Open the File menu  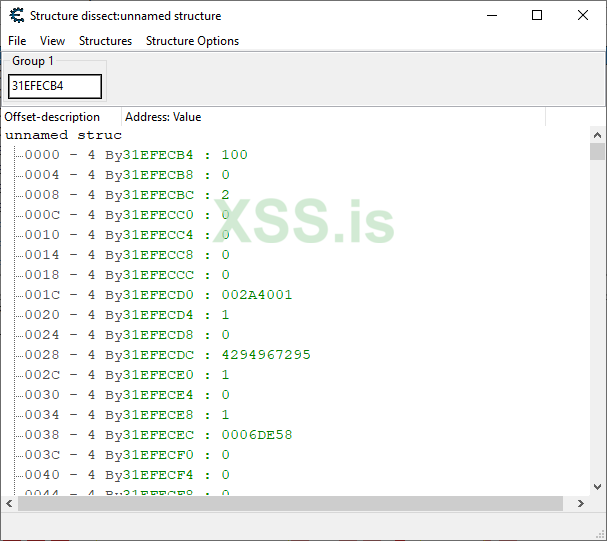coord(17,41)
